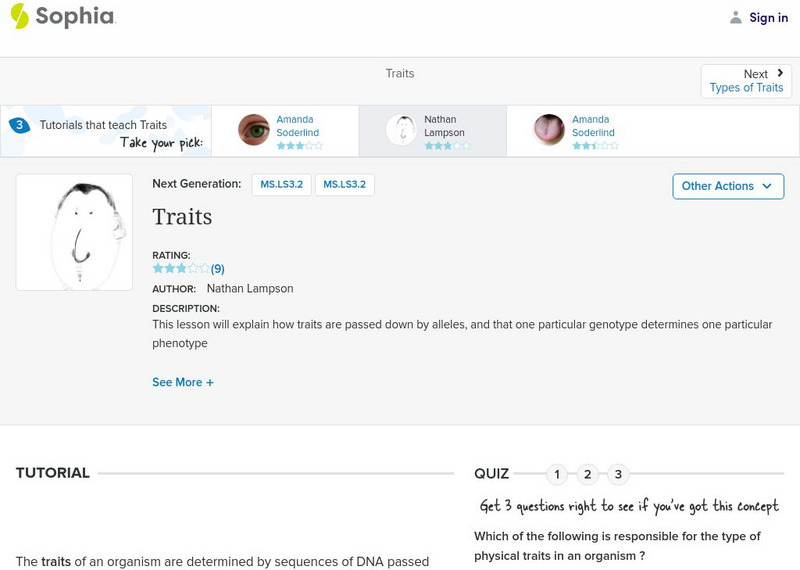Screen dimensions: 800x570
Task: Select Amanda Soderlind tutorial with eye thumbnail
Action: click(285, 131)
